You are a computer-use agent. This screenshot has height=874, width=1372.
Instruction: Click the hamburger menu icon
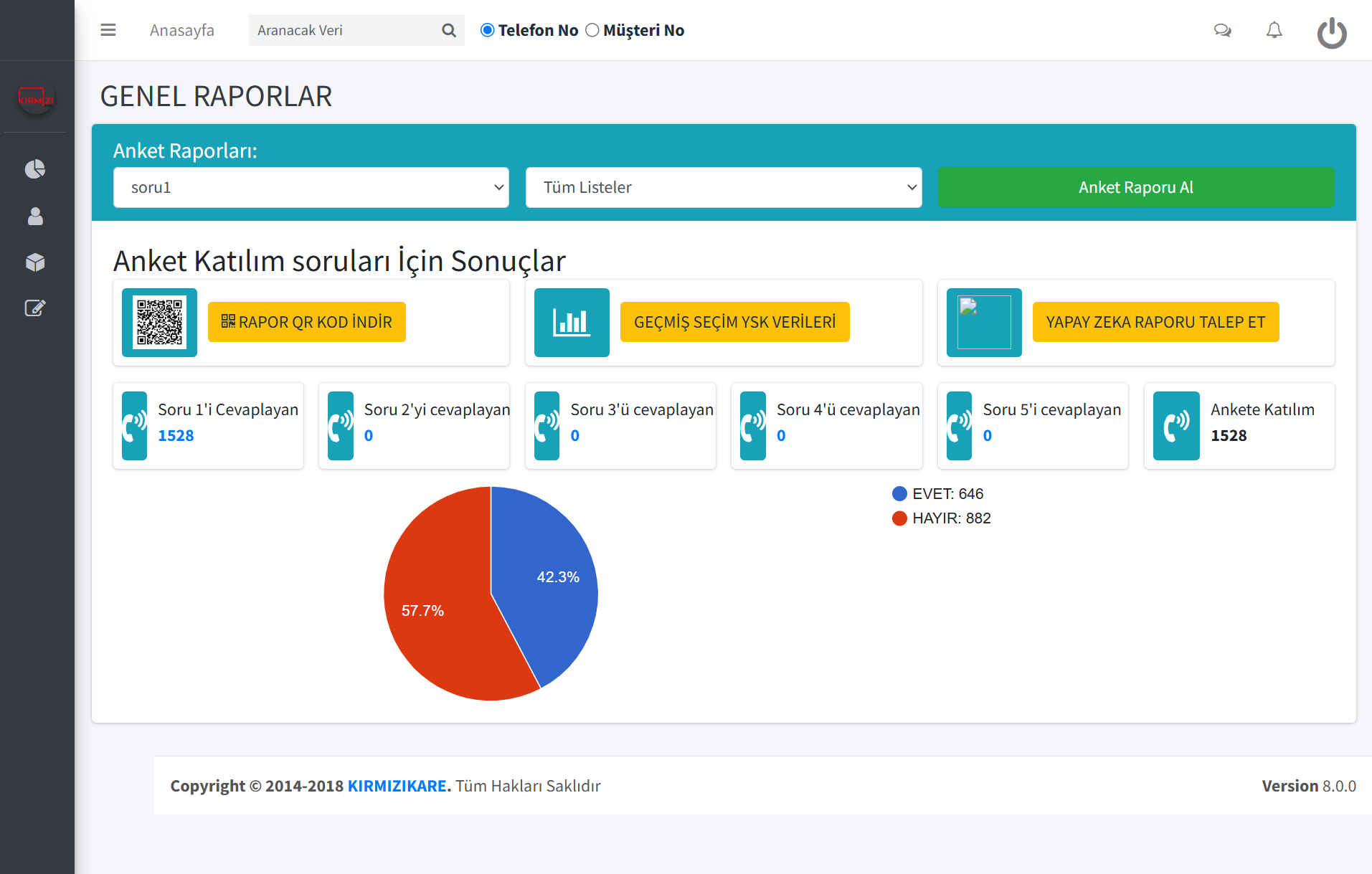click(x=108, y=30)
